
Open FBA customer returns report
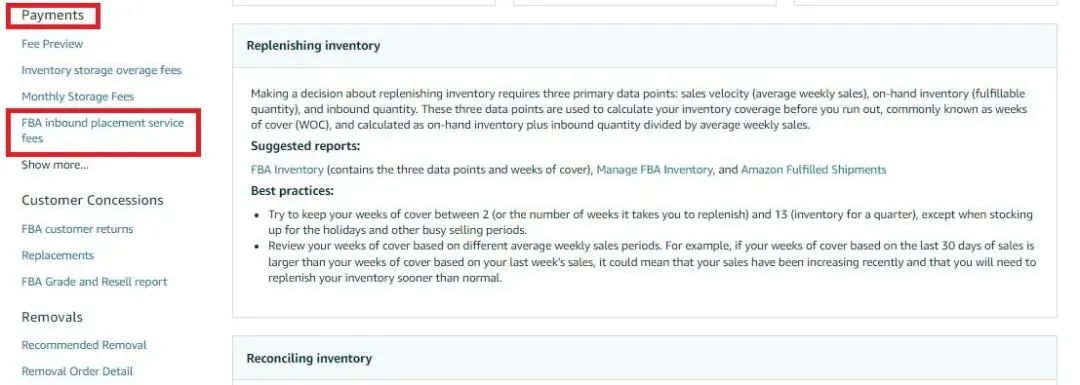(x=77, y=229)
